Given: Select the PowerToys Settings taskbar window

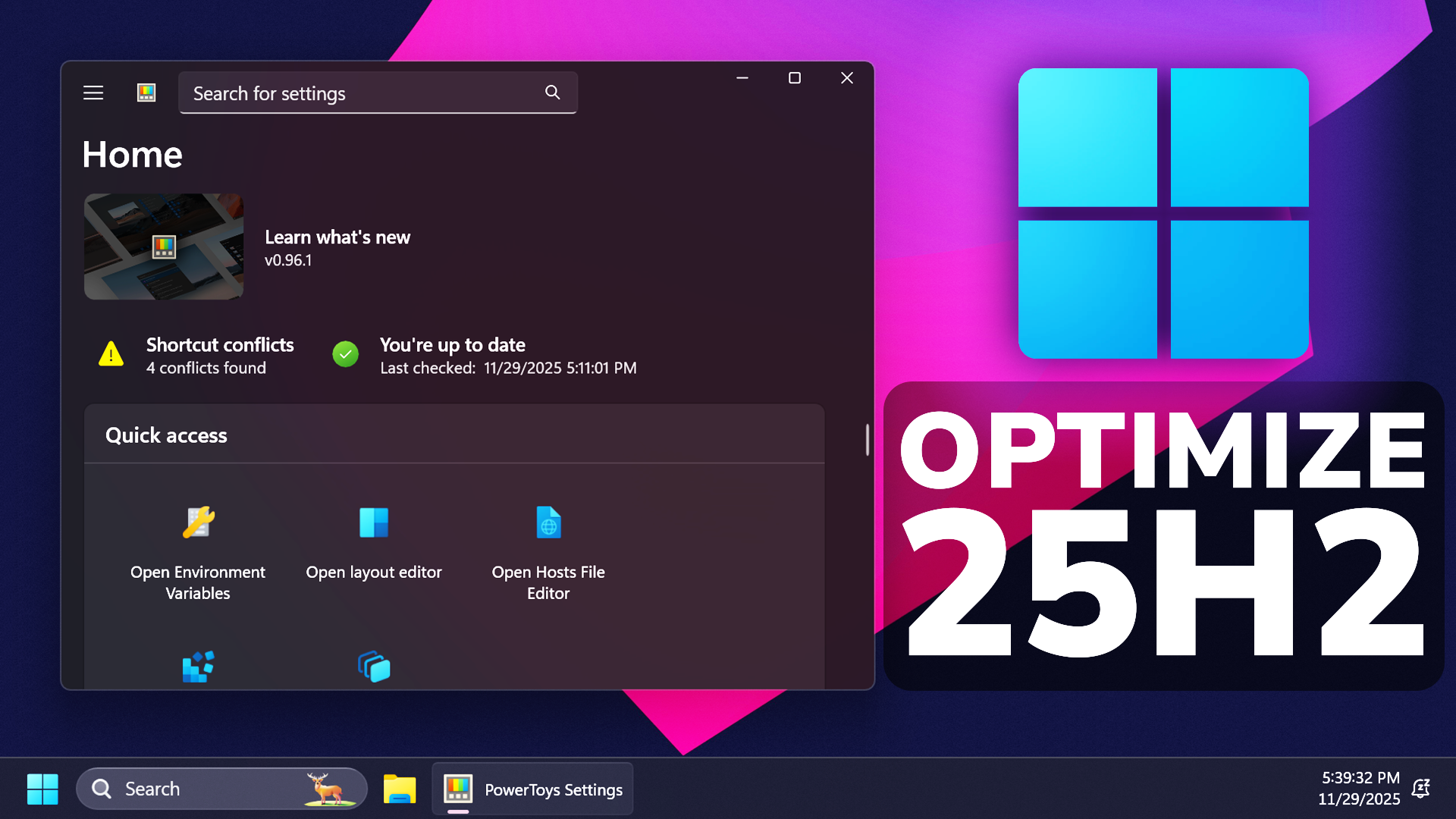Looking at the screenshot, I should coord(531,789).
